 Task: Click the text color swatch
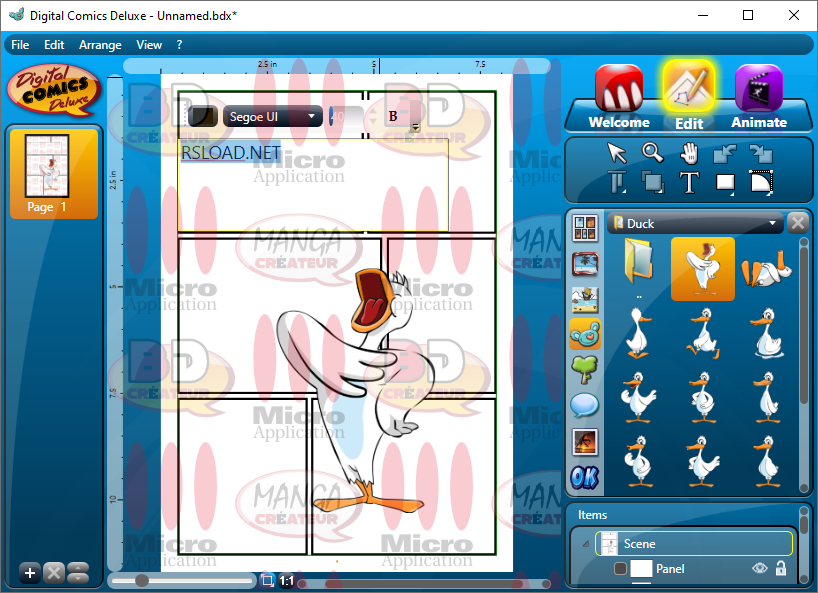click(202, 116)
